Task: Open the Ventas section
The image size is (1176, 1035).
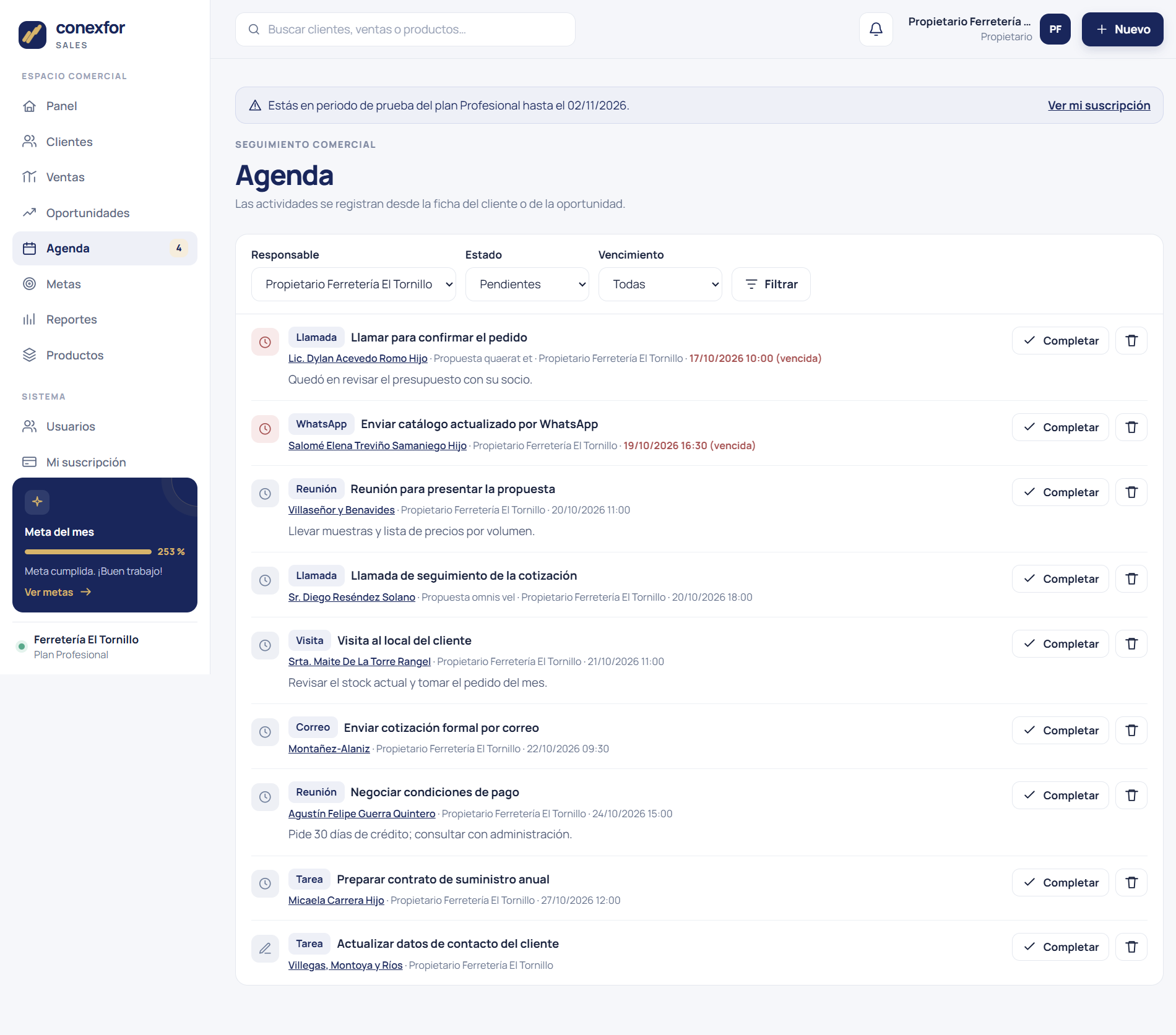Action: [x=105, y=178]
